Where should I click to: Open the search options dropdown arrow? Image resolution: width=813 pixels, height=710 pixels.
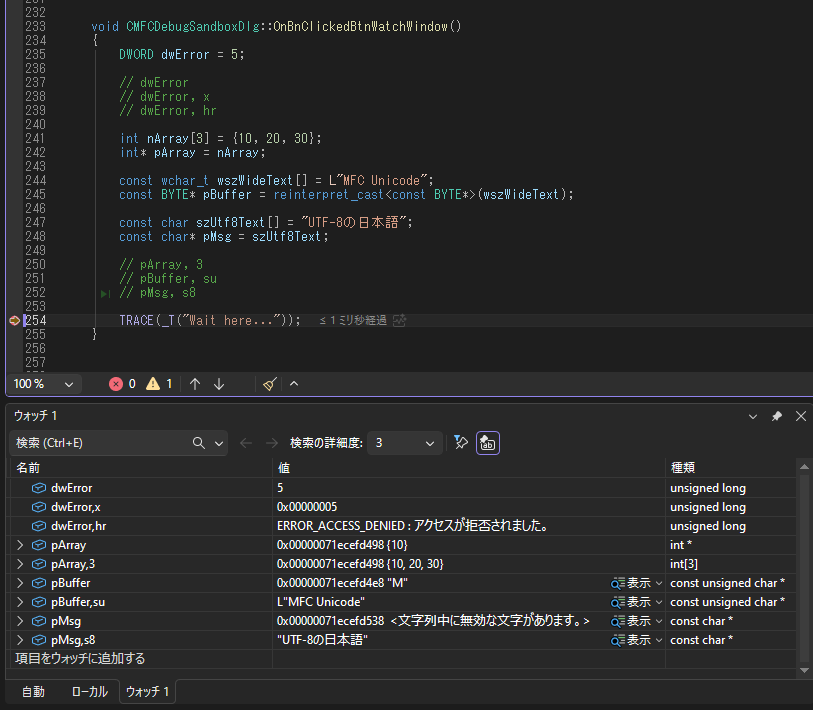[x=219, y=443]
